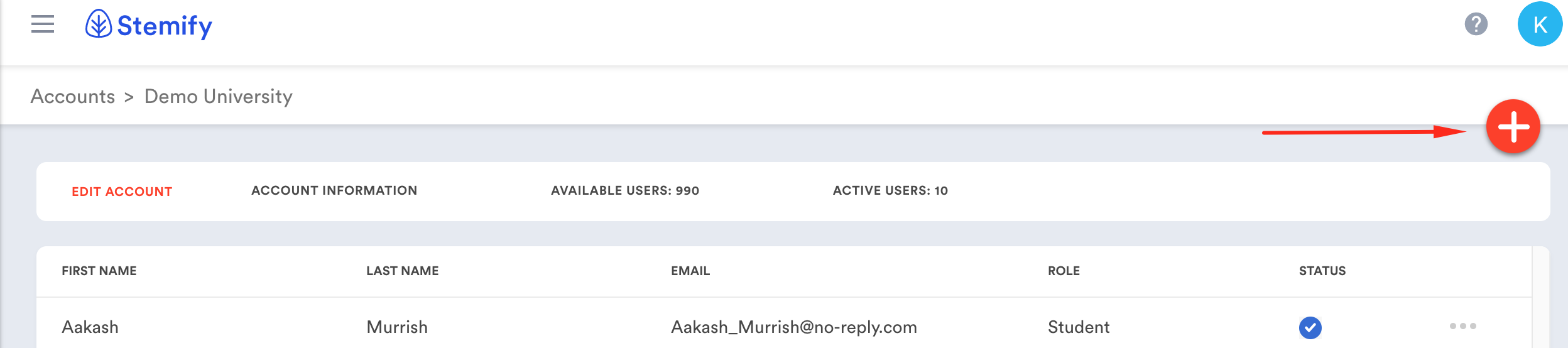Sort by the Role column header
The image size is (1568, 348).
[1064, 271]
